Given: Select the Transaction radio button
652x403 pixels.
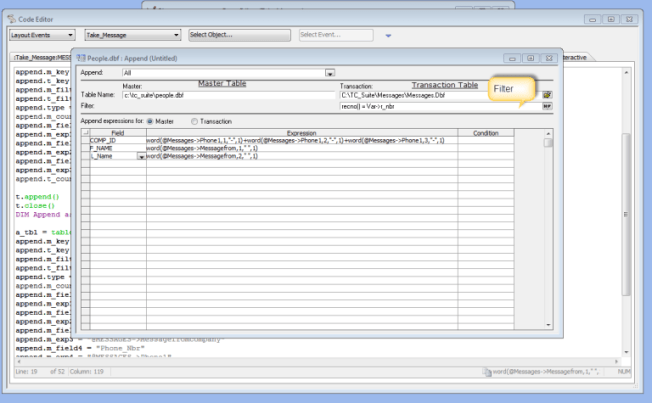Looking at the screenshot, I should coord(194,121).
